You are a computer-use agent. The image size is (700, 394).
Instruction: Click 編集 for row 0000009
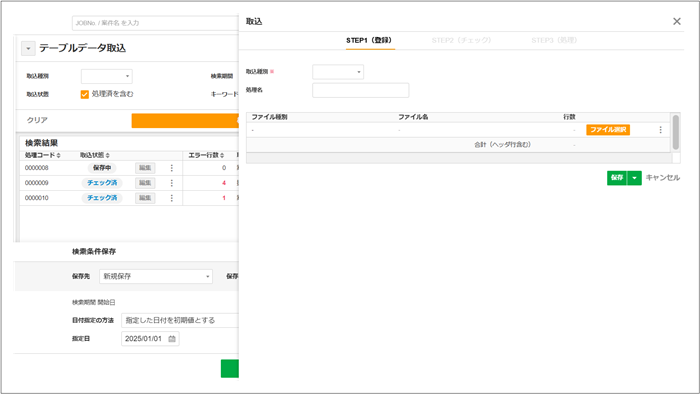tap(145, 183)
